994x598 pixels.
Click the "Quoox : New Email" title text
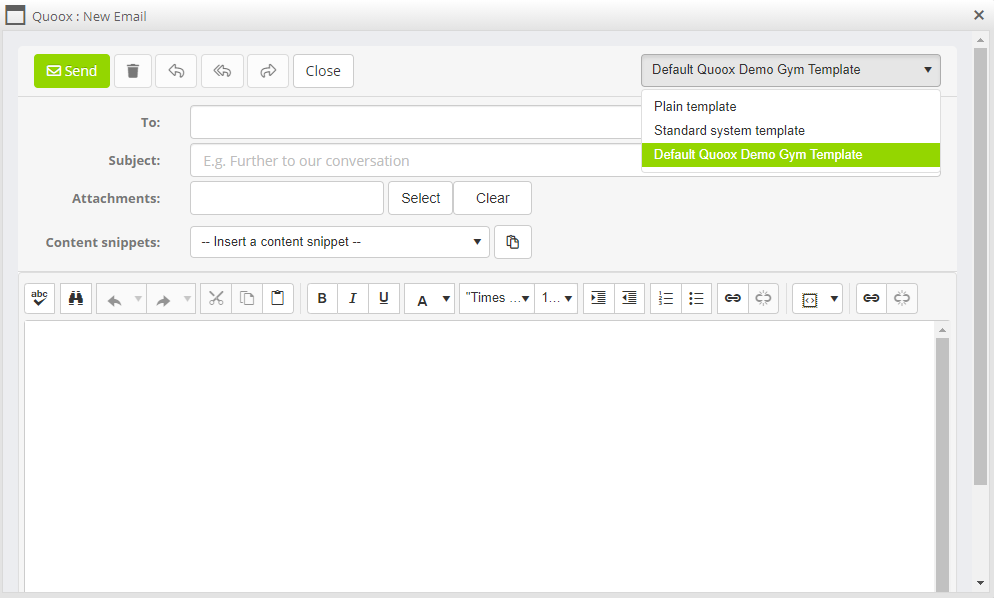(89, 16)
